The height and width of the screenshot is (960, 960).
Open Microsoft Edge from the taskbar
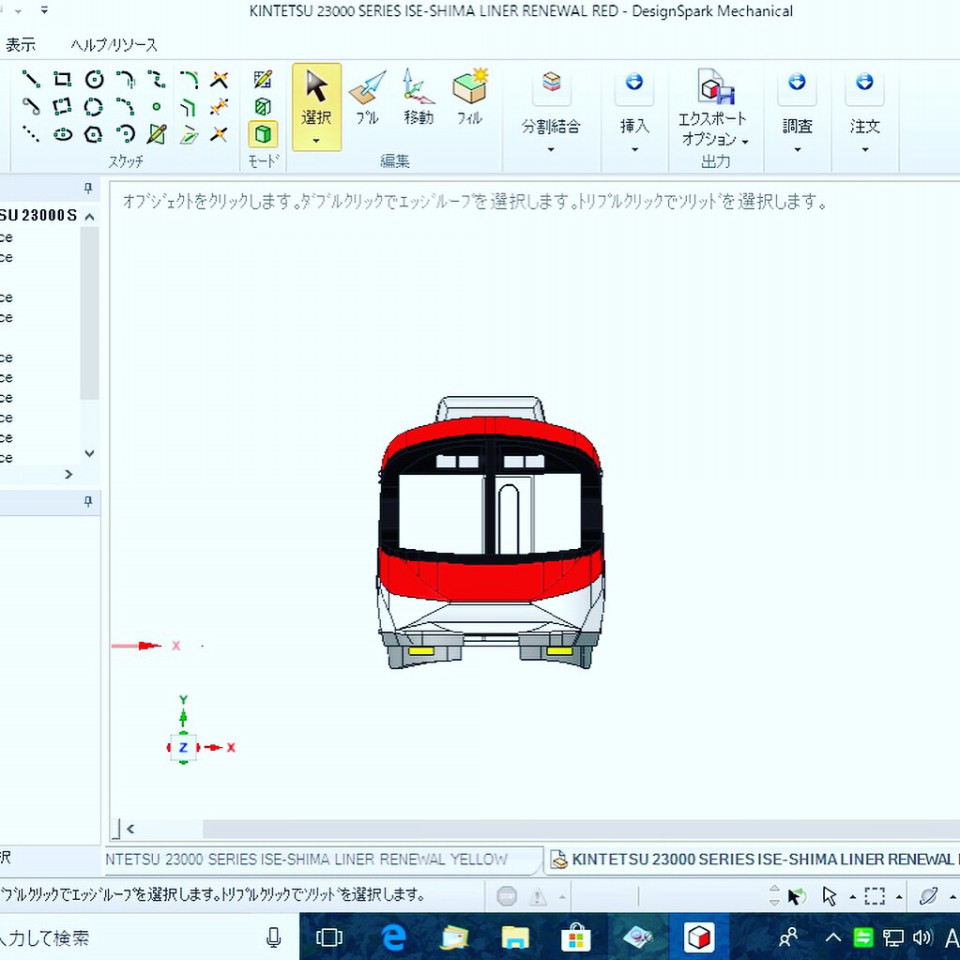tap(393, 937)
